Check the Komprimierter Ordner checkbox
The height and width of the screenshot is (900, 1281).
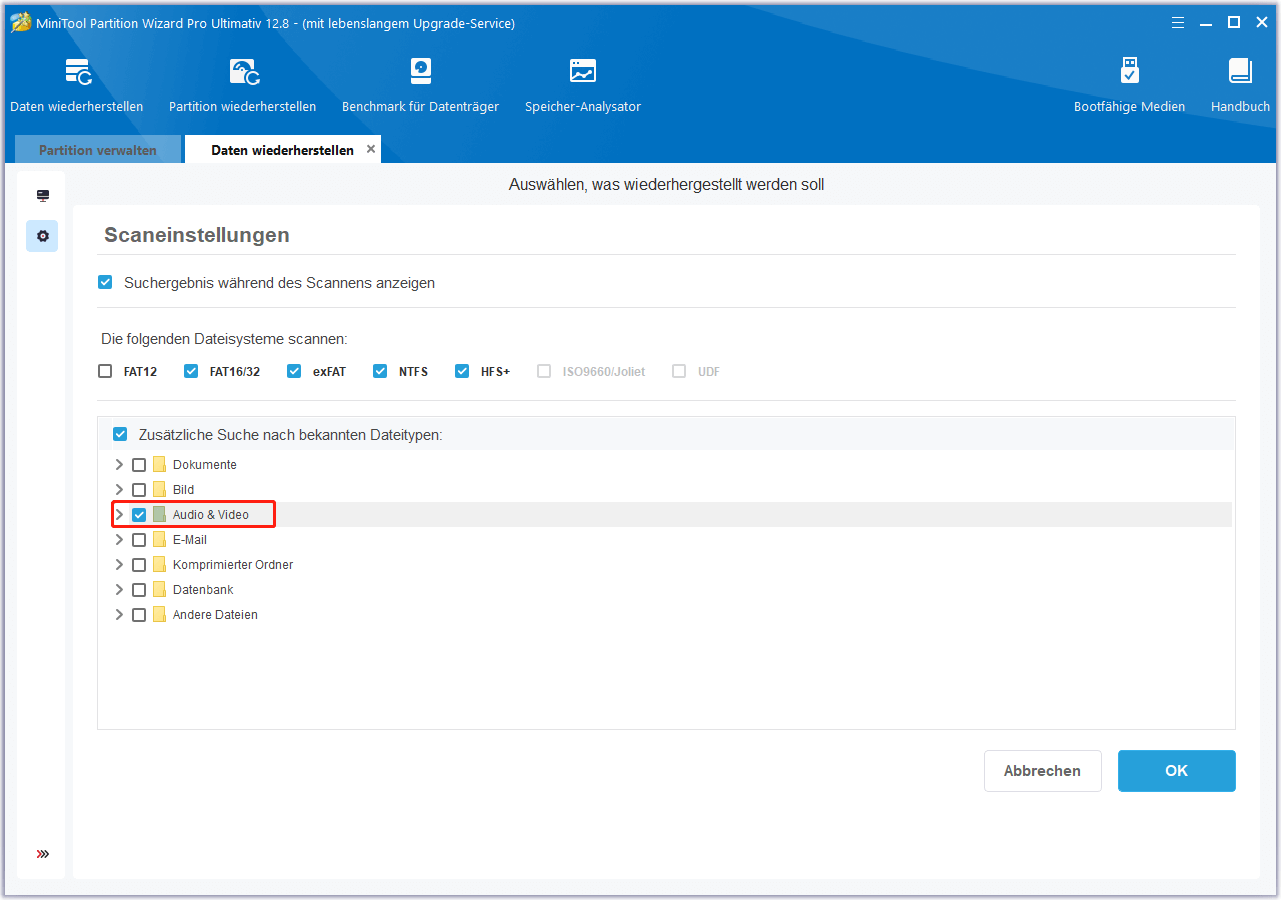point(139,565)
